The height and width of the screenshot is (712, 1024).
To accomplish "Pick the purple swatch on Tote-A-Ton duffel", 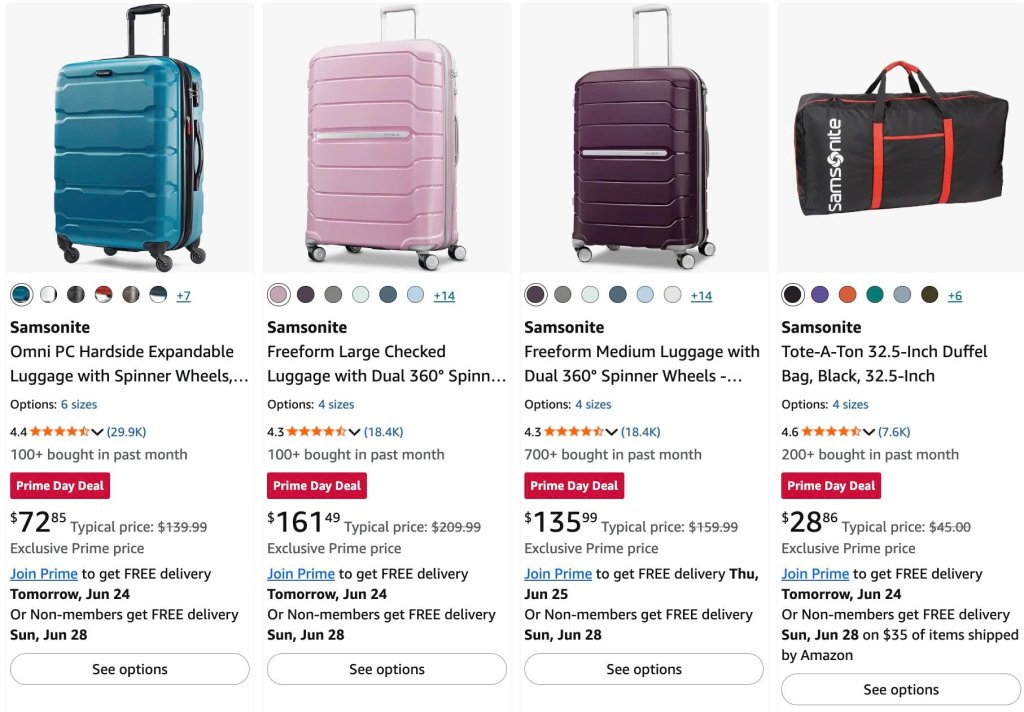I will tap(820, 295).
